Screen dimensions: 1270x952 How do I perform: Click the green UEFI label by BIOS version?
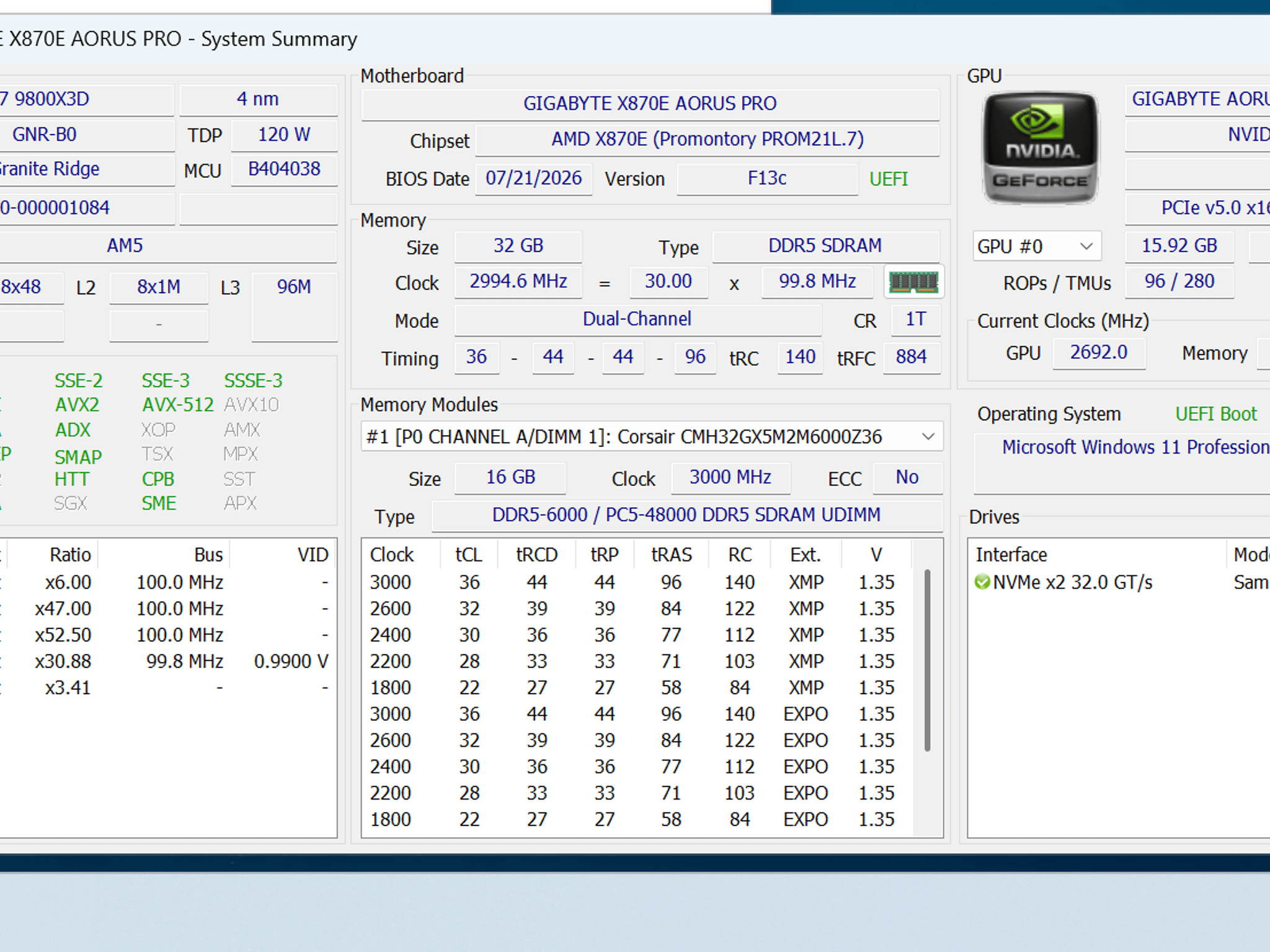click(x=889, y=179)
